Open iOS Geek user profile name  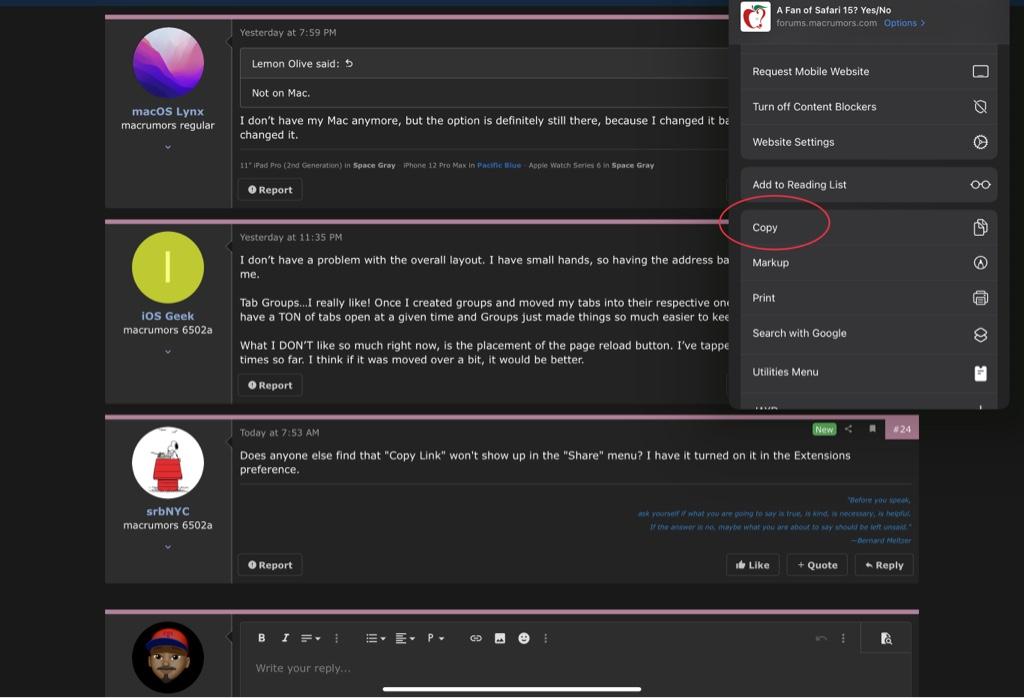(168, 315)
